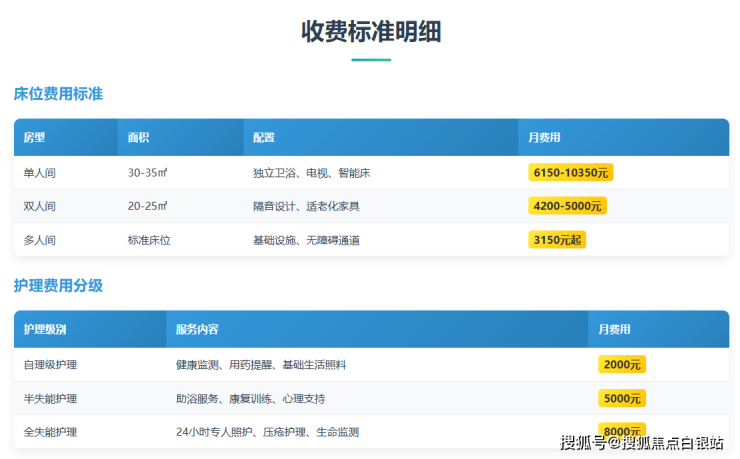Select the 配置 column header
The image size is (740, 459).
tap(264, 137)
